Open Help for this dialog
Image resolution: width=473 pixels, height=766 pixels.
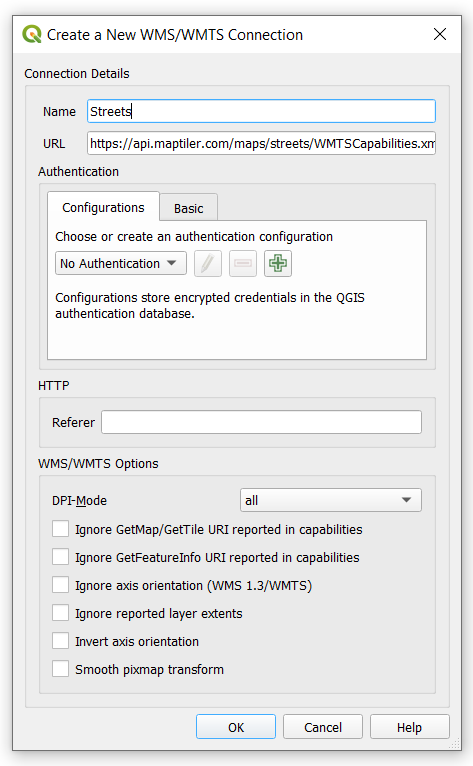click(x=409, y=727)
